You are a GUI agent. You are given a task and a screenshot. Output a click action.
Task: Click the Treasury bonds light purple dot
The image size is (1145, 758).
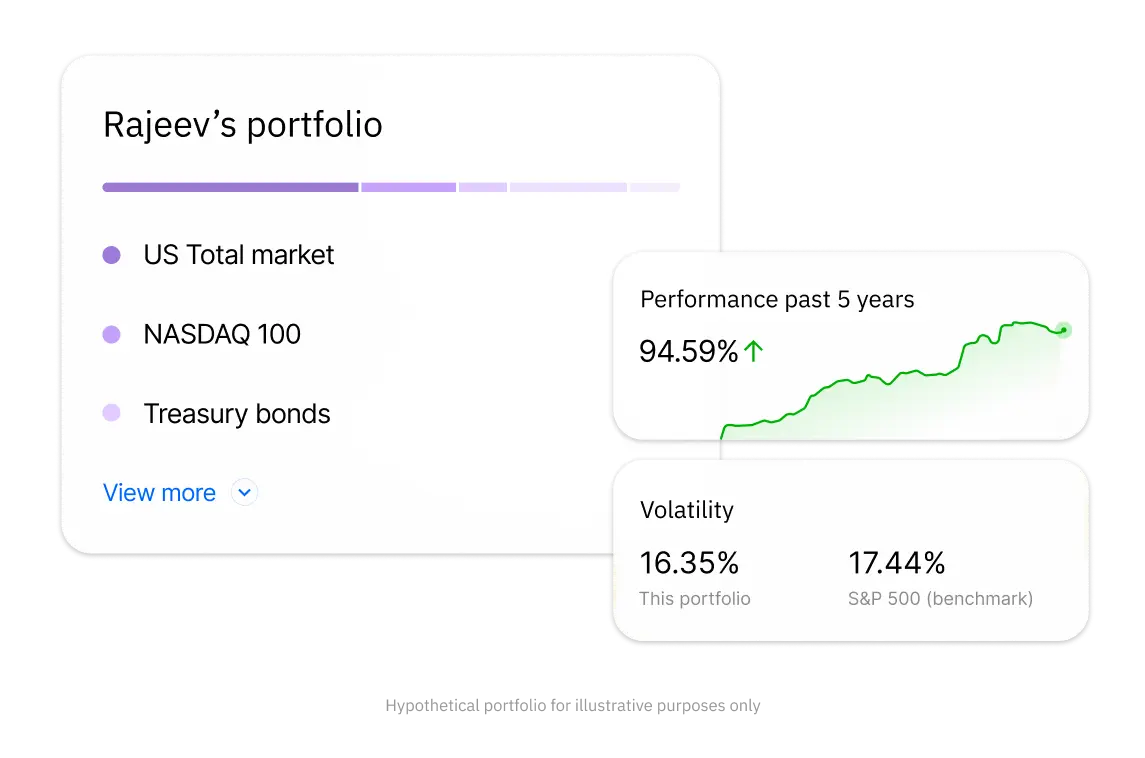pyautogui.click(x=112, y=413)
